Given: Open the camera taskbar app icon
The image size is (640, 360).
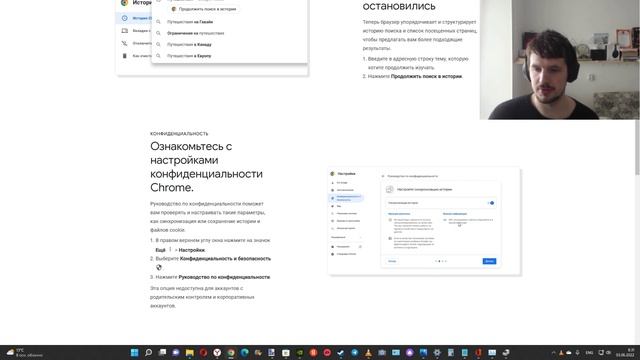Looking at the screenshot, I should click(x=382, y=353).
